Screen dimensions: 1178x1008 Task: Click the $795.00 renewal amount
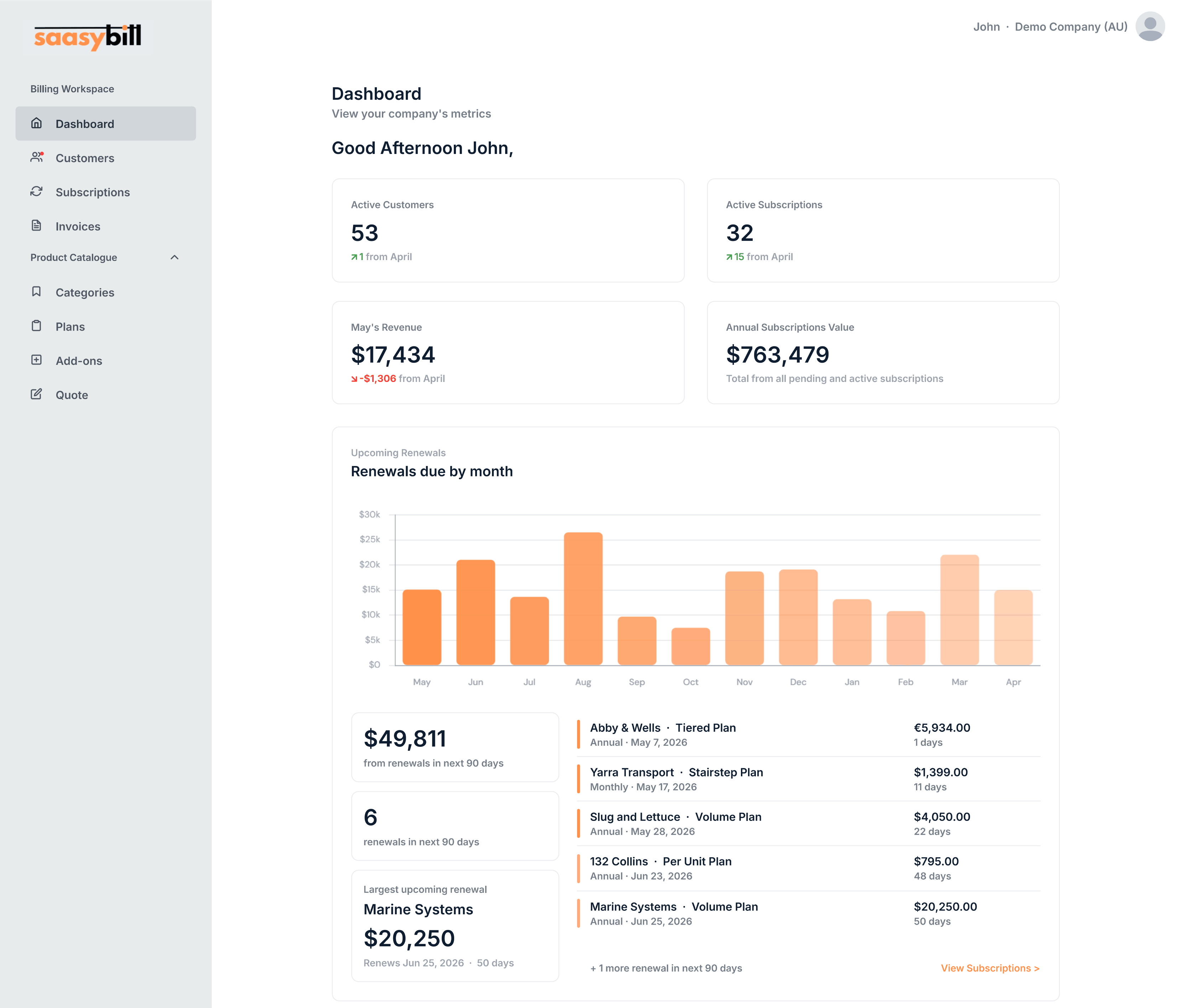point(936,861)
